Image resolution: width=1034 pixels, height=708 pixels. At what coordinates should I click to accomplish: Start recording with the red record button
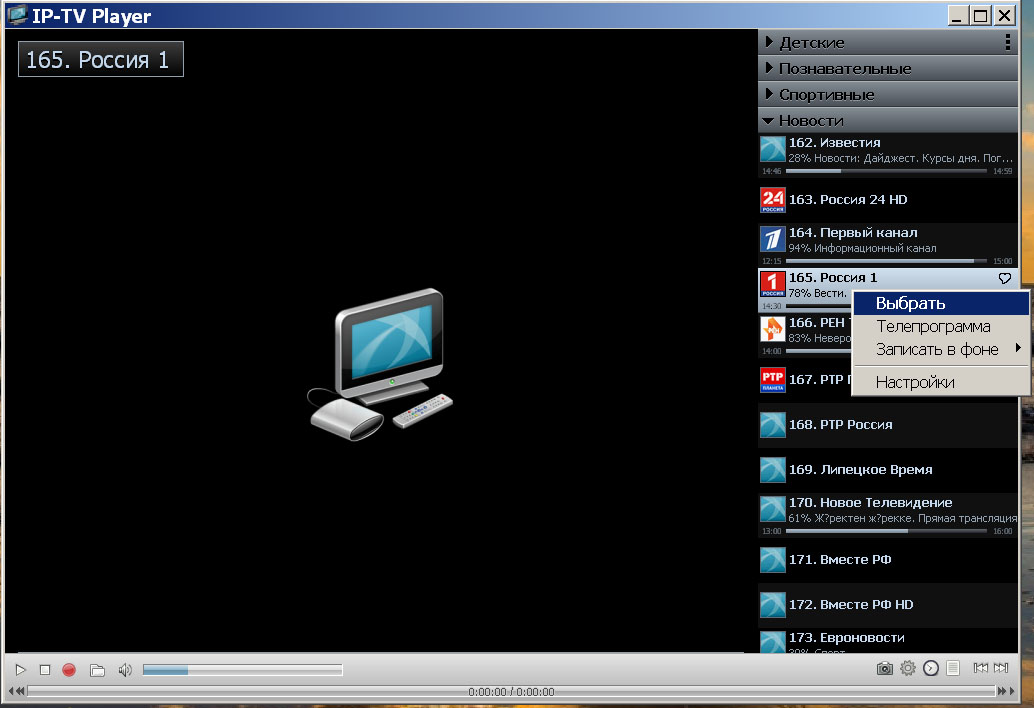(69, 670)
